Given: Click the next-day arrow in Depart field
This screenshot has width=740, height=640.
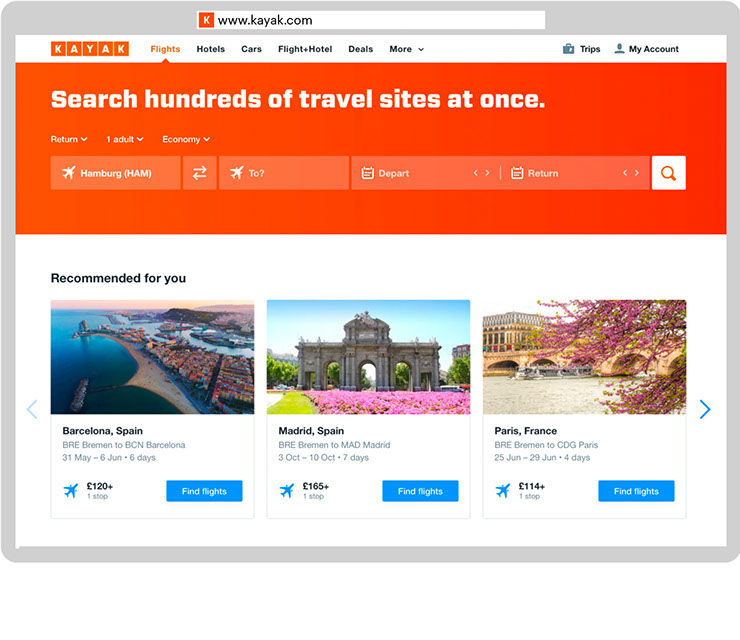Looking at the screenshot, I should point(488,173).
